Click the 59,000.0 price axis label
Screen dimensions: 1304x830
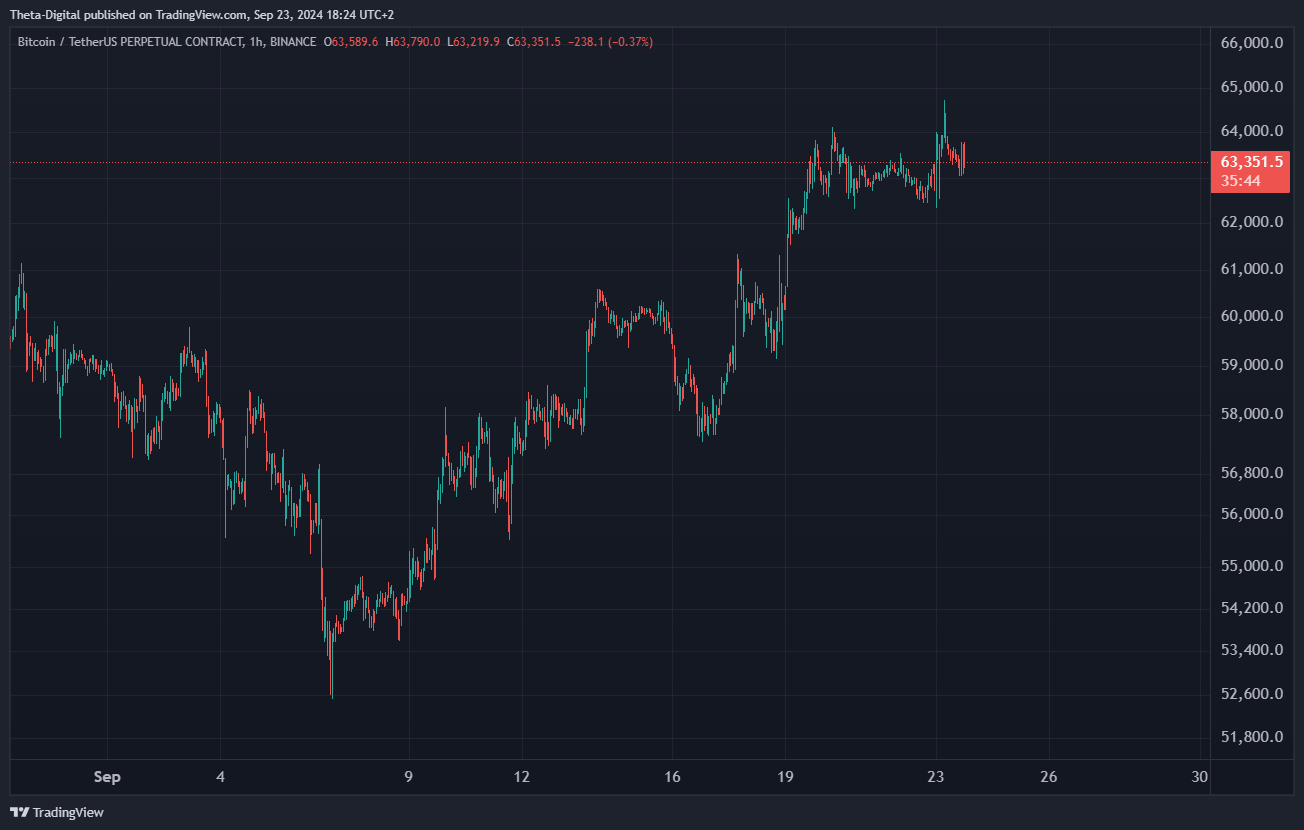click(x=1252, y=365)
